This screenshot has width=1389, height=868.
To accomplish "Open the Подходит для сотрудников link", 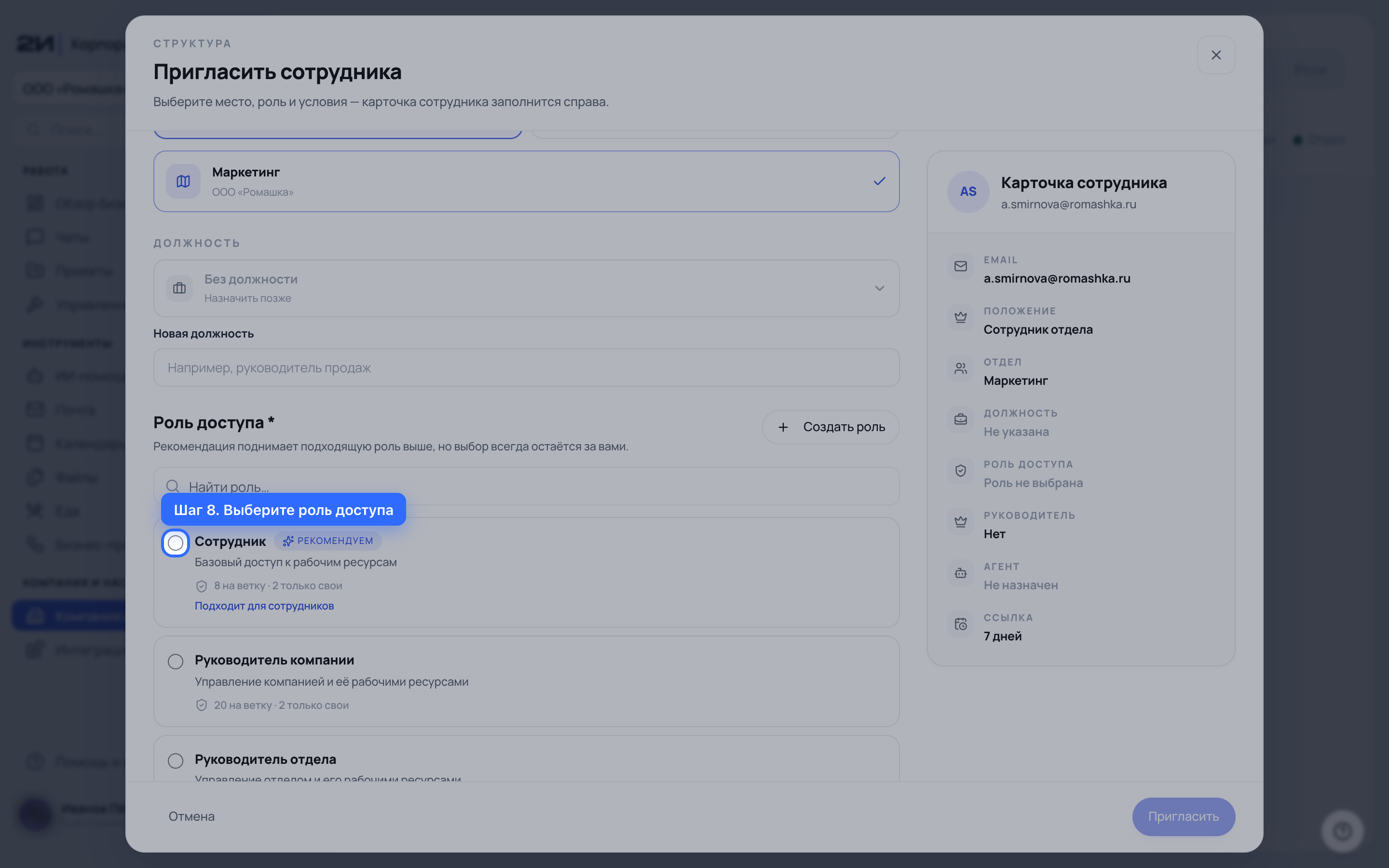I will [264, 606].
